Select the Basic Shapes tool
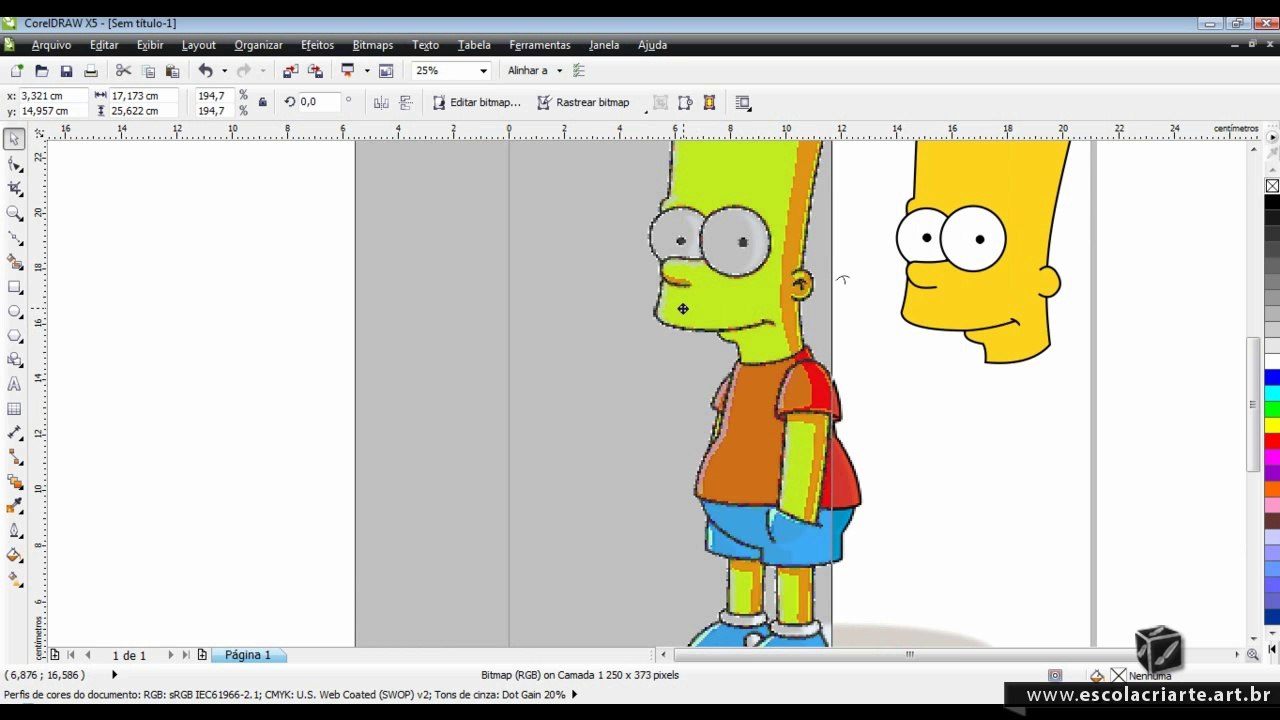 click(x=15, y=360)
